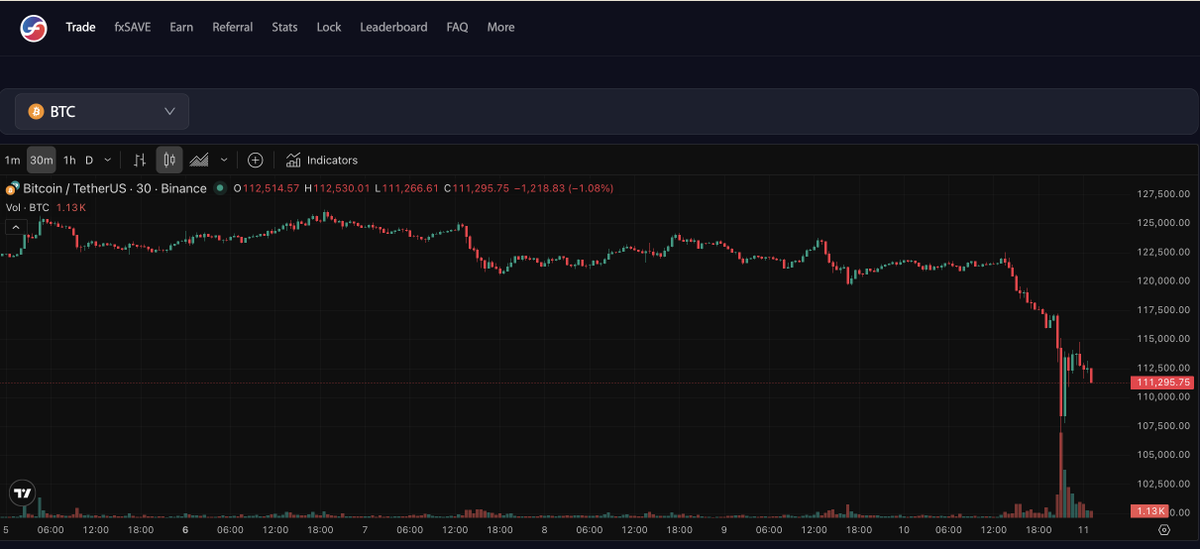This screenshot has width=1200, height=549.
Task: Go to the Leaderboard page
Action: pyautogui.click(x=393, y=28)
